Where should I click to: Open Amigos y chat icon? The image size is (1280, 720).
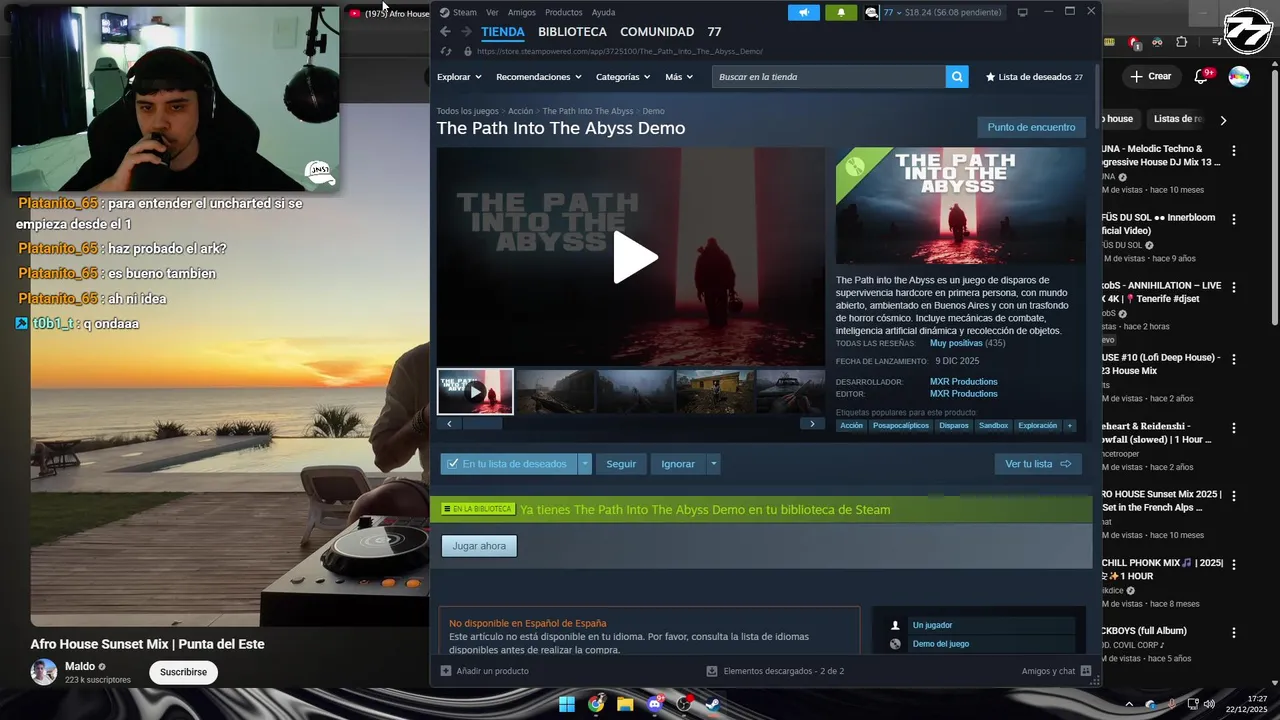pos(1086,671)
